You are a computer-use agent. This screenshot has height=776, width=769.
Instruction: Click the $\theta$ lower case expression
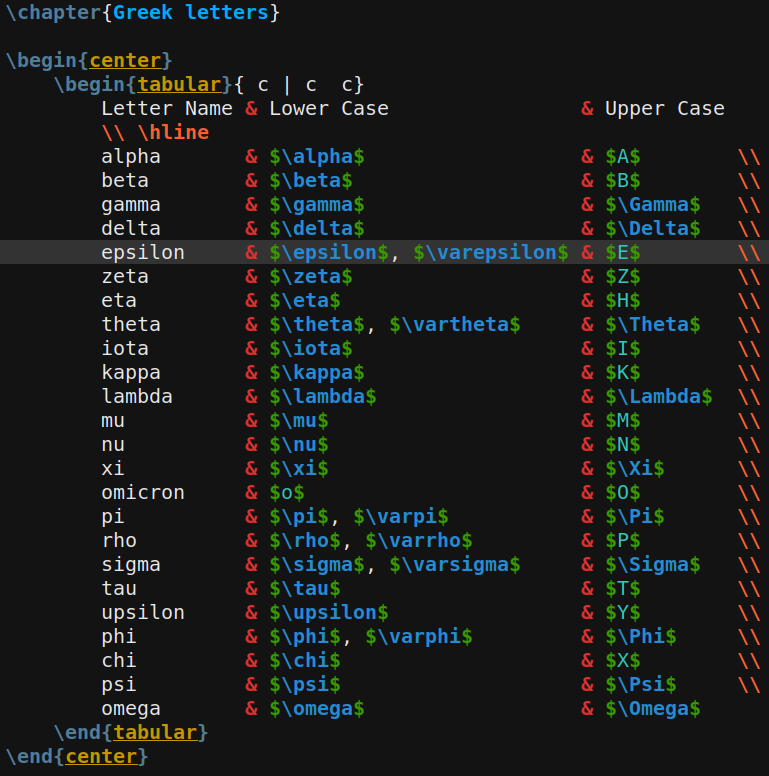(x=317, y=325)
